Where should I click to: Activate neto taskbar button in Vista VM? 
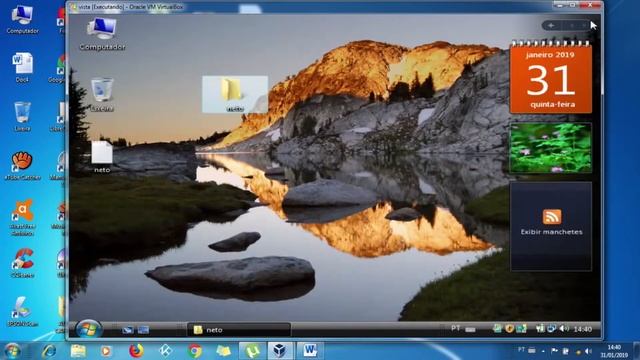coord(239,330)
